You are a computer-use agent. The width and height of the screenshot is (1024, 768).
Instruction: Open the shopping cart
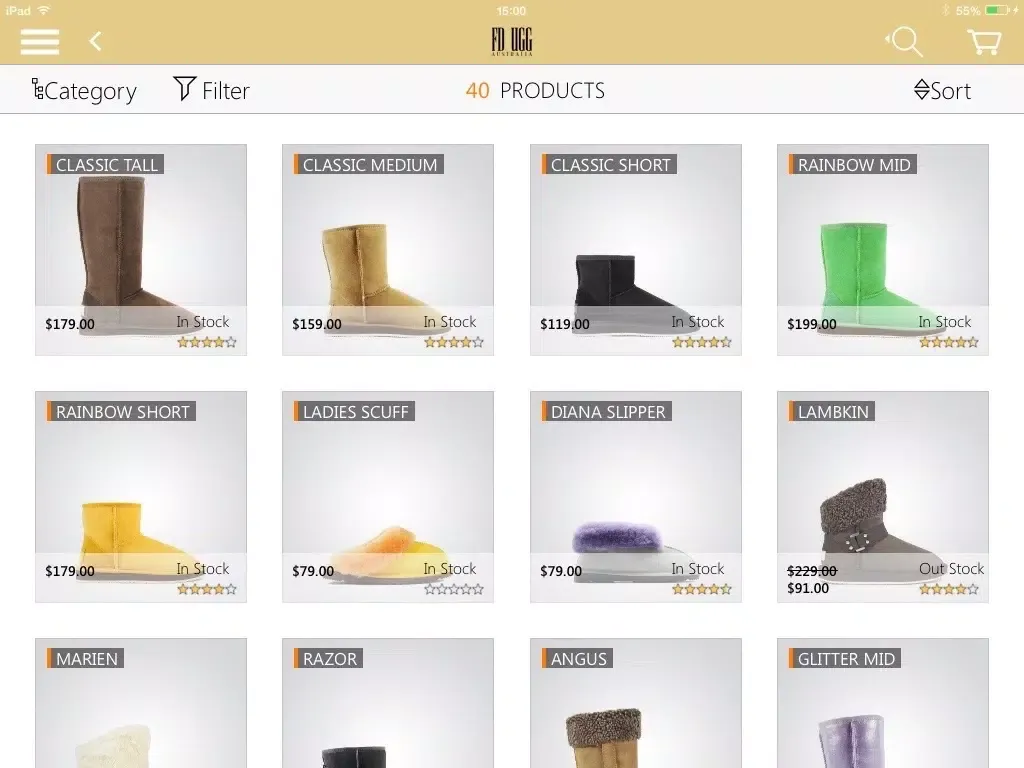coord(984,42)
